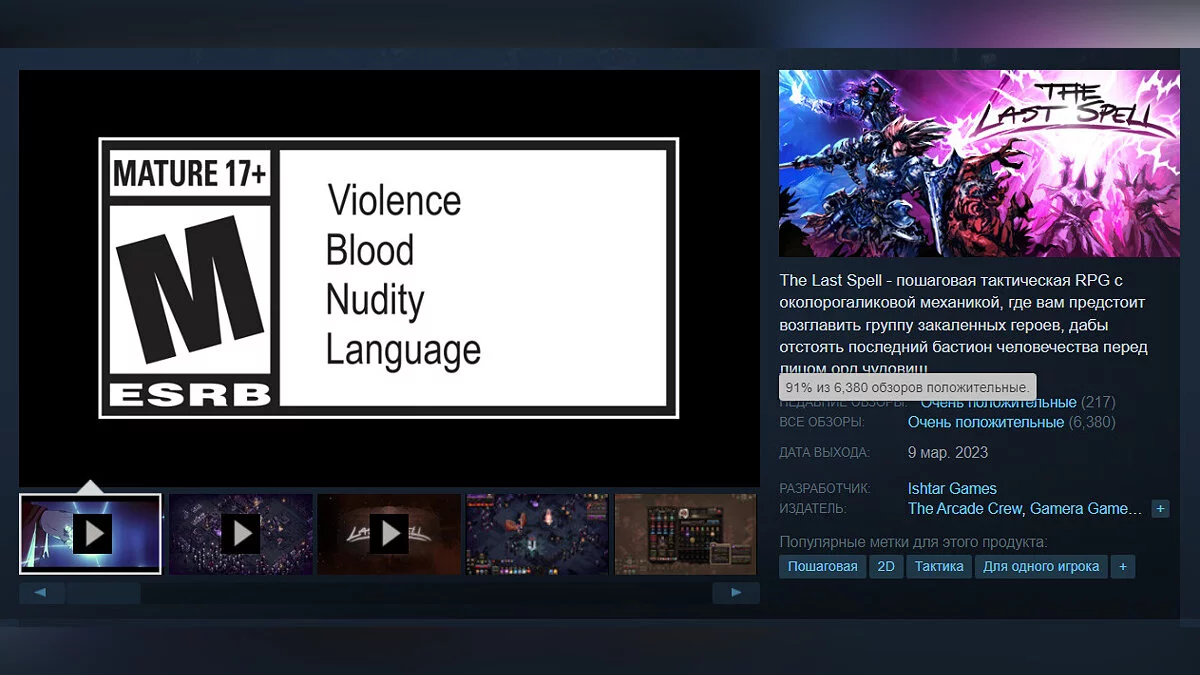
Task: Click the ESRB rating video area
Action: click(x=389, y=278)
